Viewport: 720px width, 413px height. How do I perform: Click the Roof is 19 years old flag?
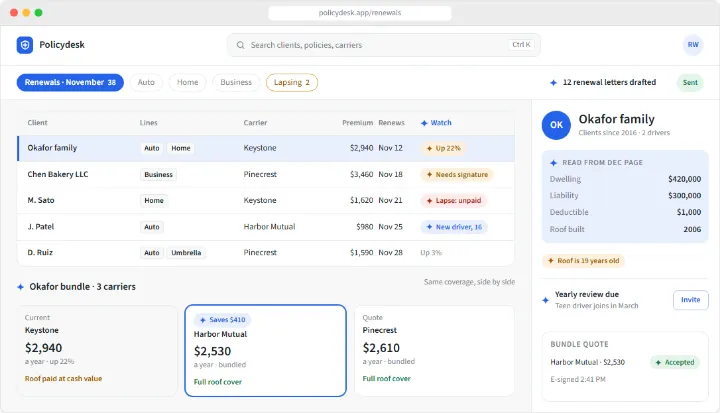tap(584, 261)
